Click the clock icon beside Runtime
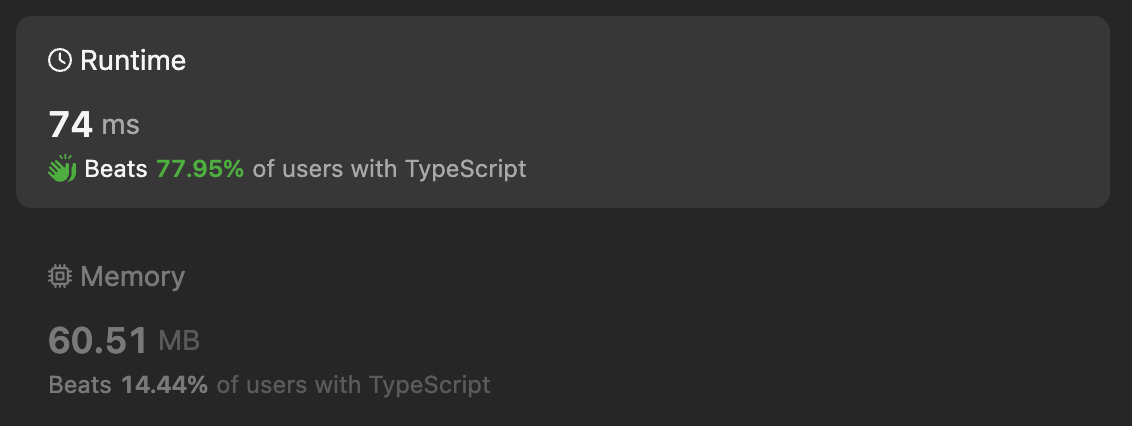This screenshot has height=426, width=1132. [x=60, y=61]
